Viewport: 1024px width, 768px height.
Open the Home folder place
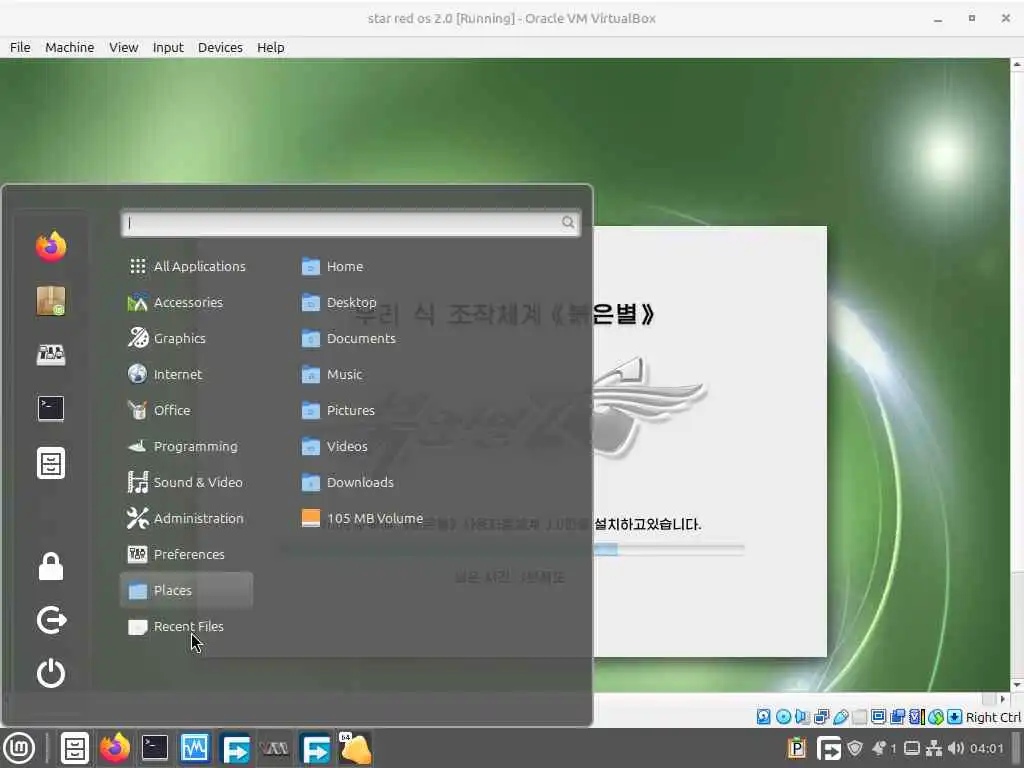332,266
